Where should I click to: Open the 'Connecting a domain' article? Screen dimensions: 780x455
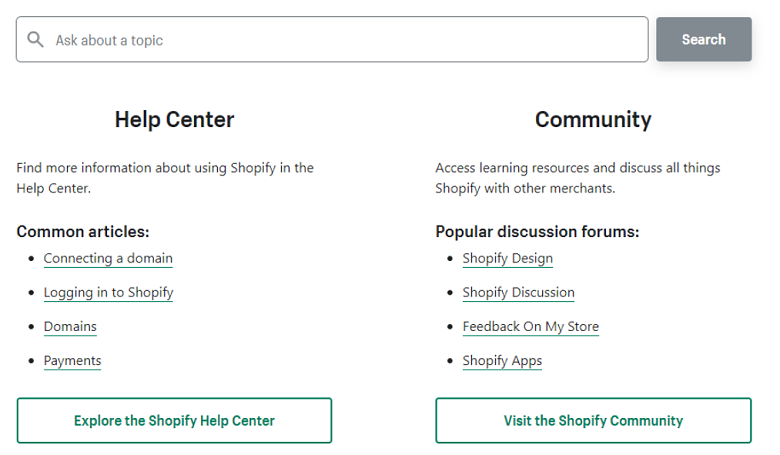[108, 259]
